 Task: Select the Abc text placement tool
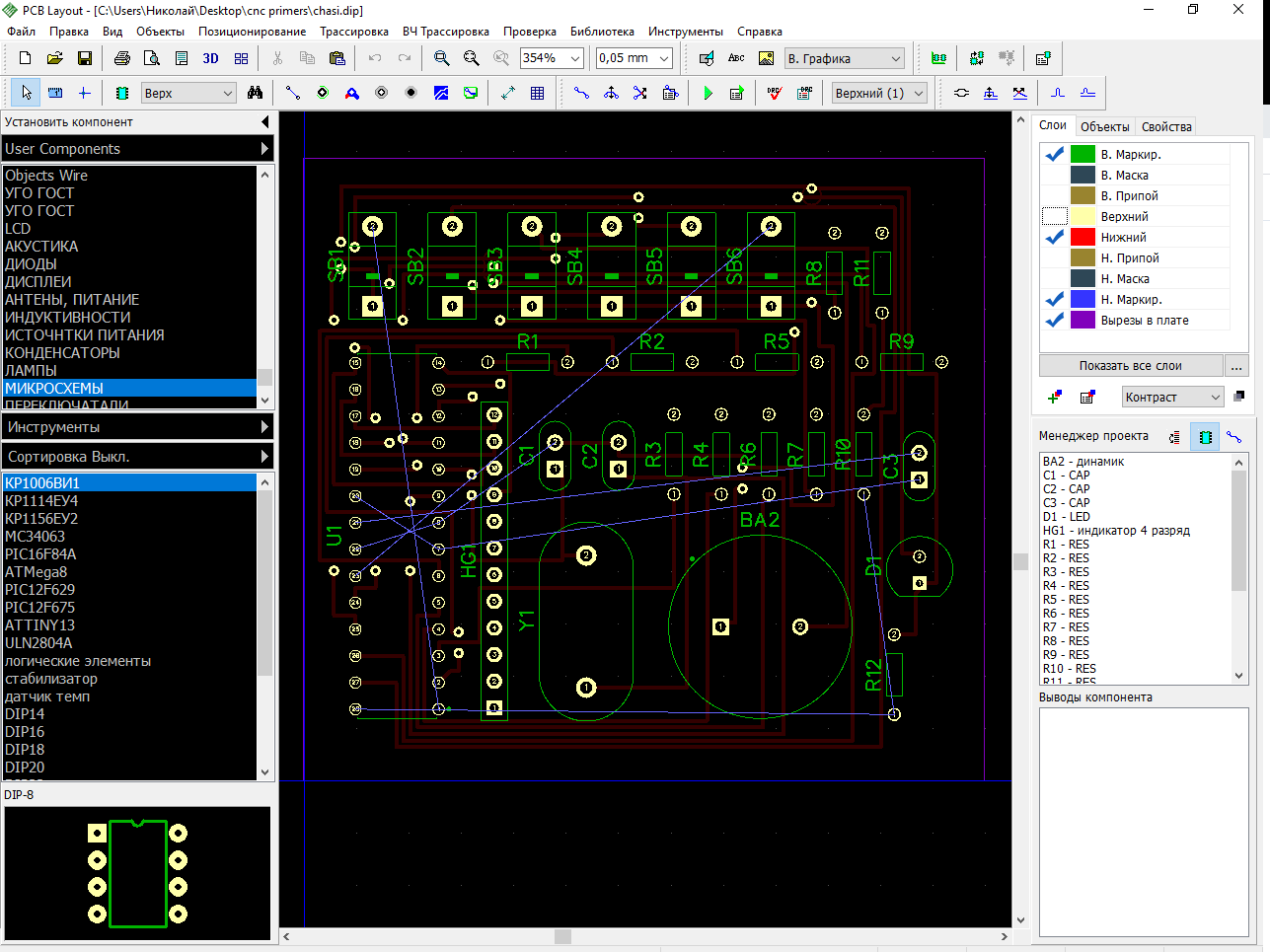tap(736, 59)
